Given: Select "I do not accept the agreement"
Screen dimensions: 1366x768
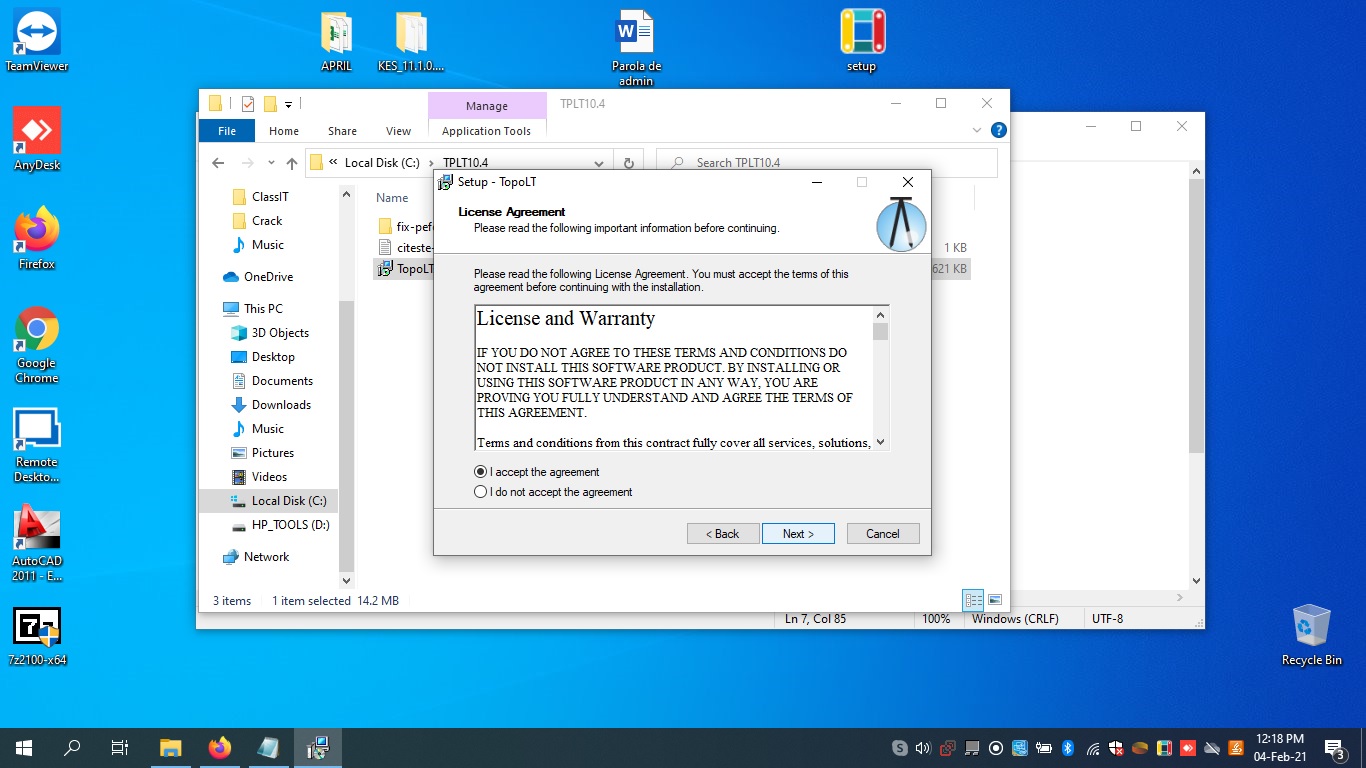Looking at the screenshot, I should (481, 492).
